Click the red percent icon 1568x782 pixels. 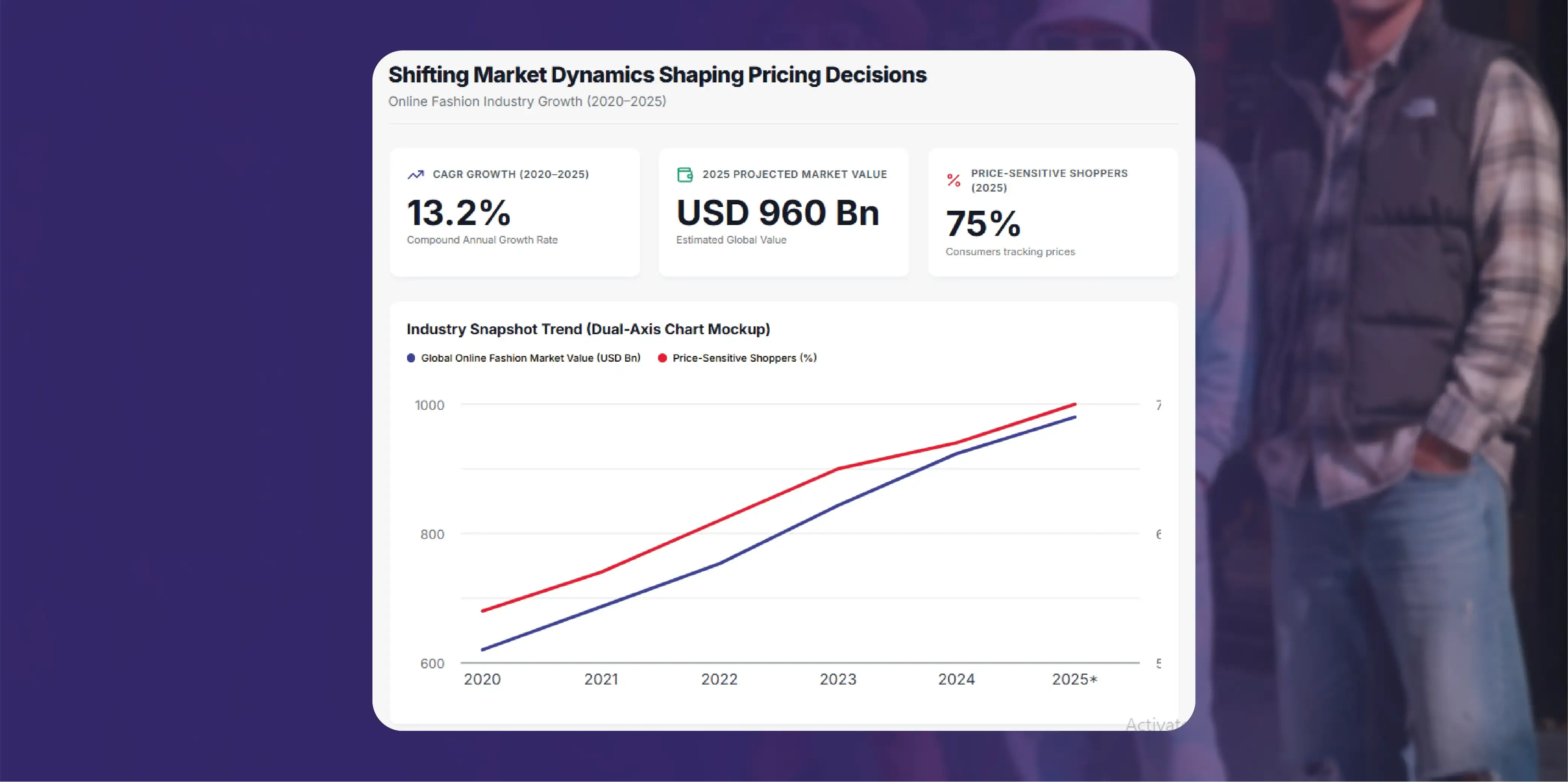[953, 180]
